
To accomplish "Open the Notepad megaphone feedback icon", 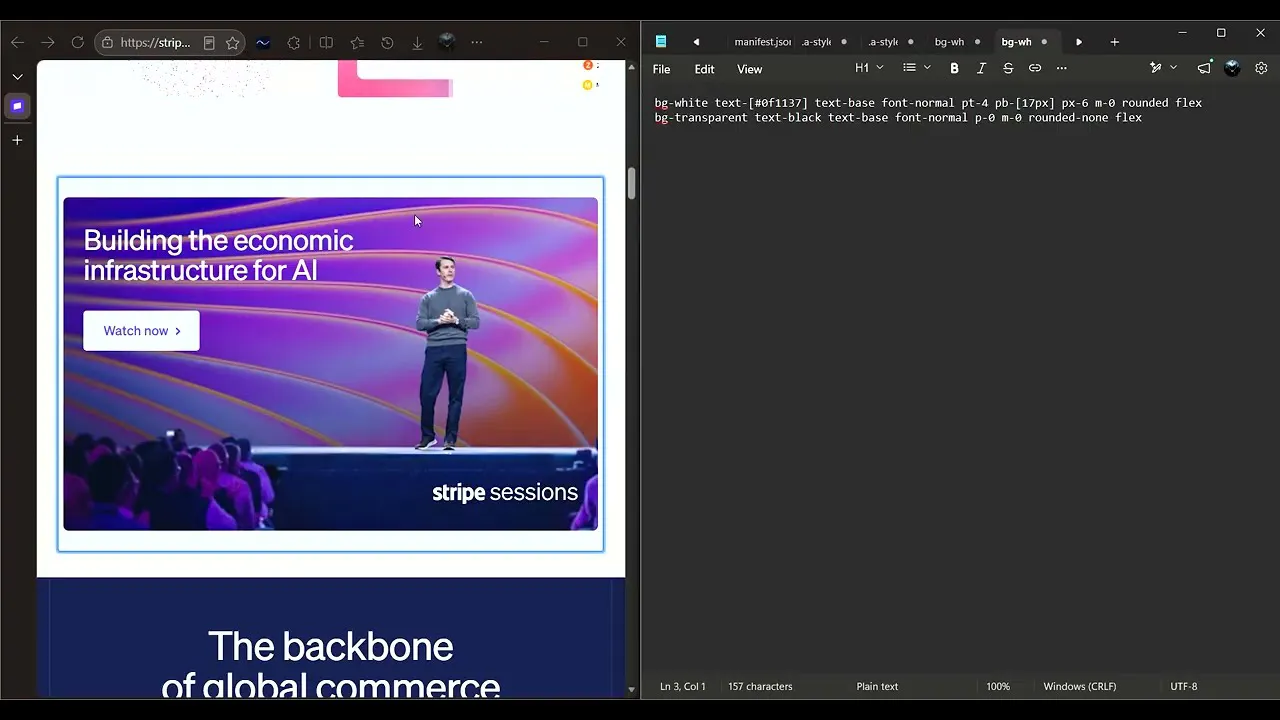I will tap(1204, 68).
